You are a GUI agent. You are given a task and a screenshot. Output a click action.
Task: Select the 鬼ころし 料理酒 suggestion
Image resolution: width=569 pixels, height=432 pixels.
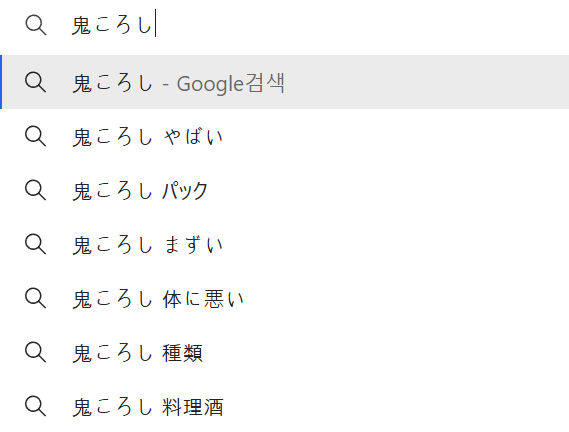tap(284, 406)
